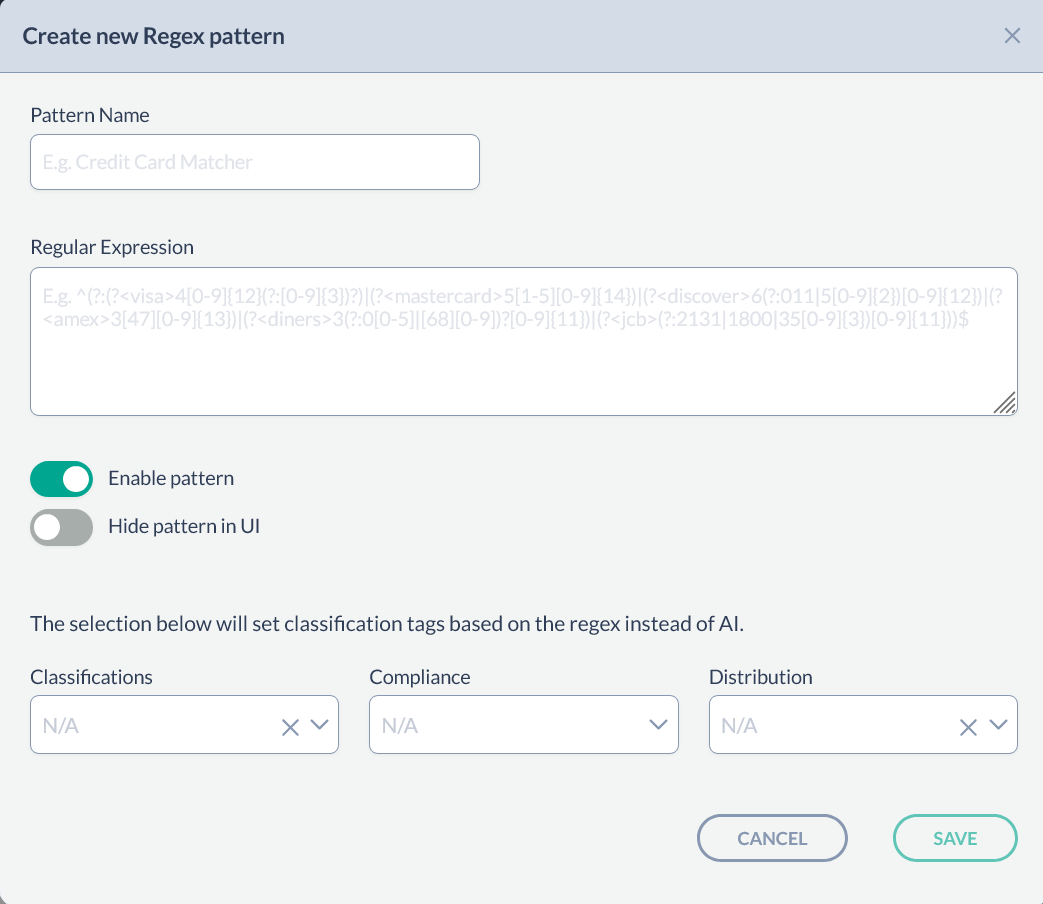Click the Distribution chevron arrow icon
Image resolution: width=1043 pixels, height=904 pixels.
tap(998, 725)
